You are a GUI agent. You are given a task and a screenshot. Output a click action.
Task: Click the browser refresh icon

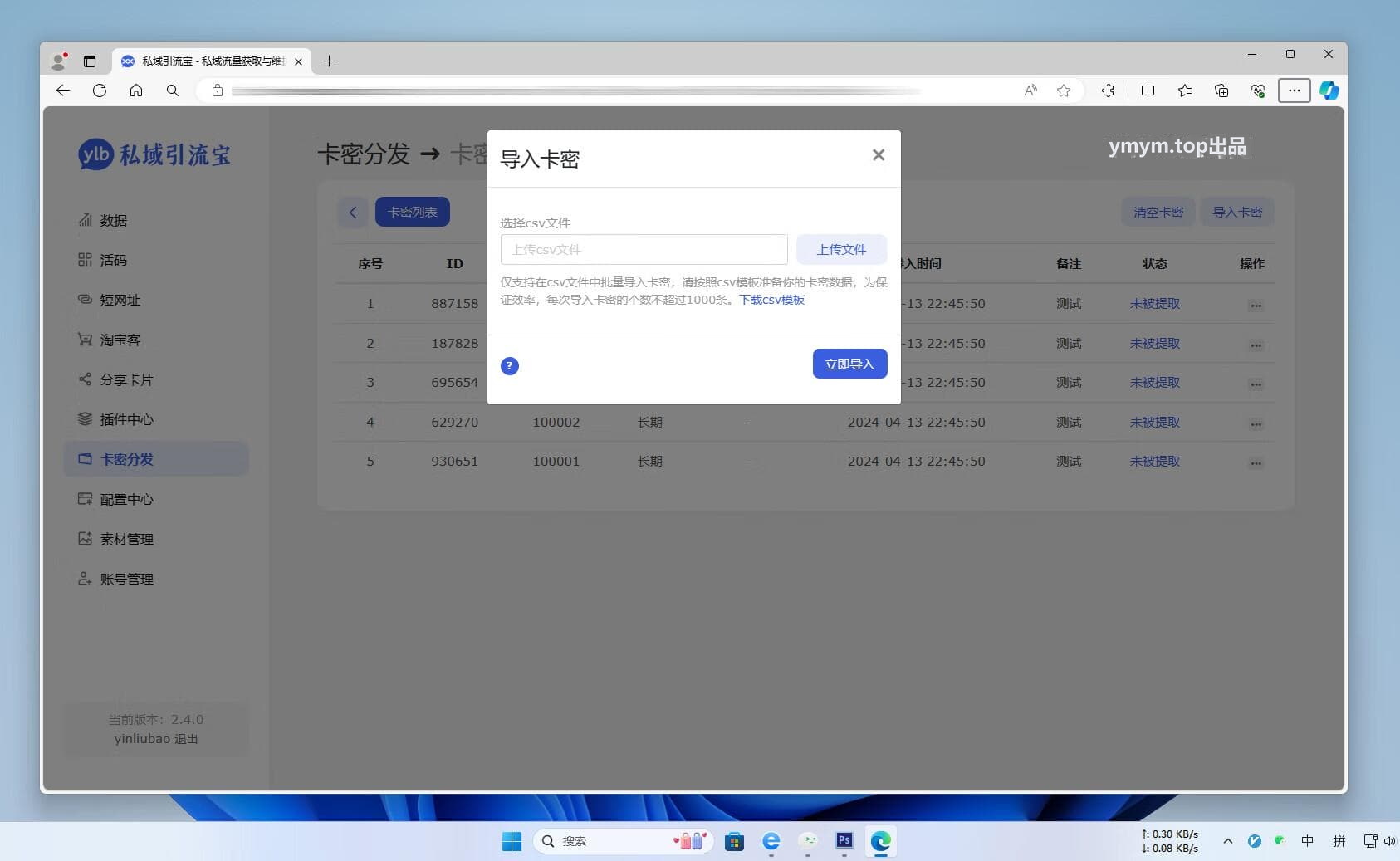(100, 91)
